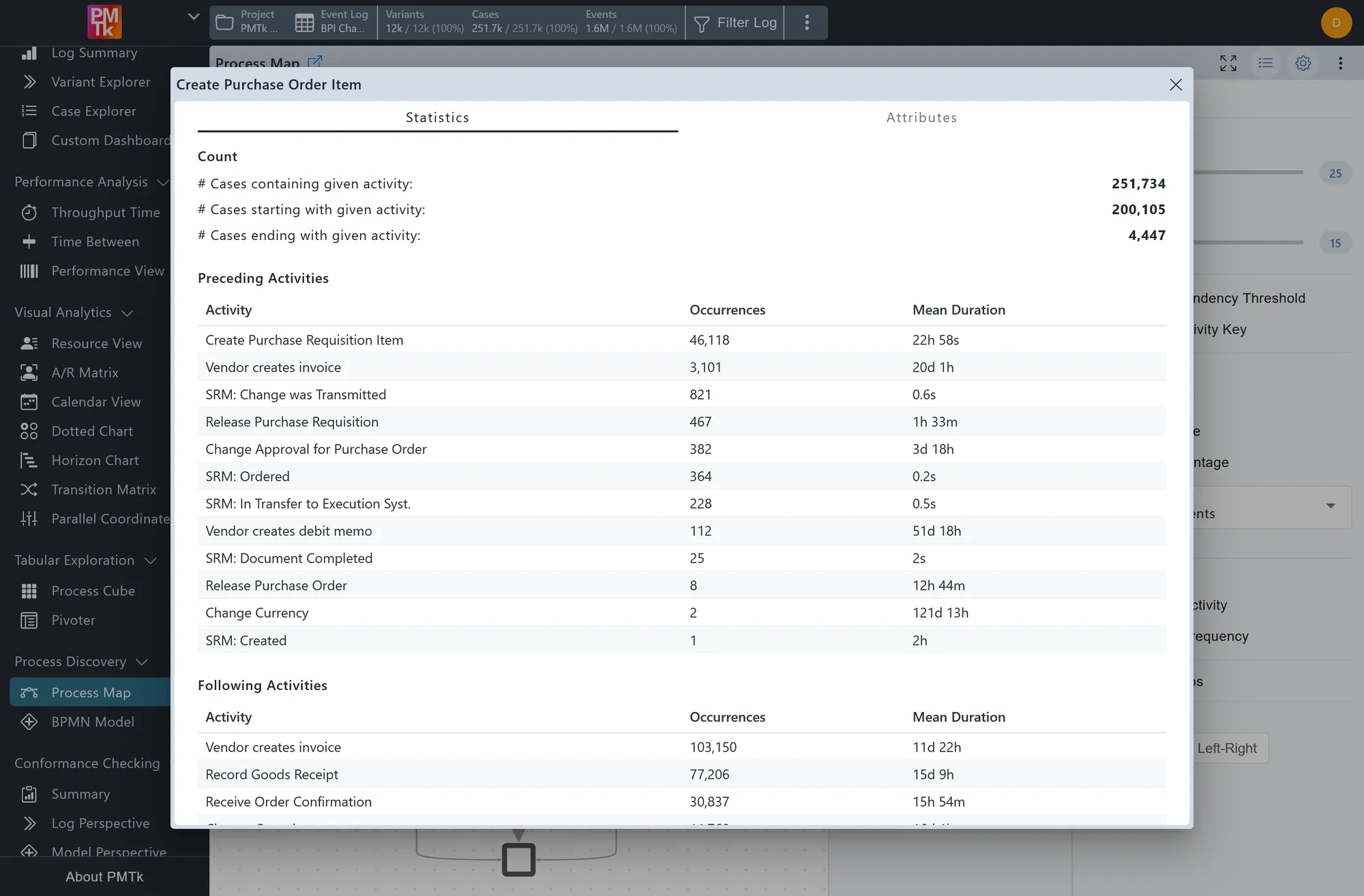Click the slider with value 25
This screenshot has height=896, width=1364.
pos(1248,173)
